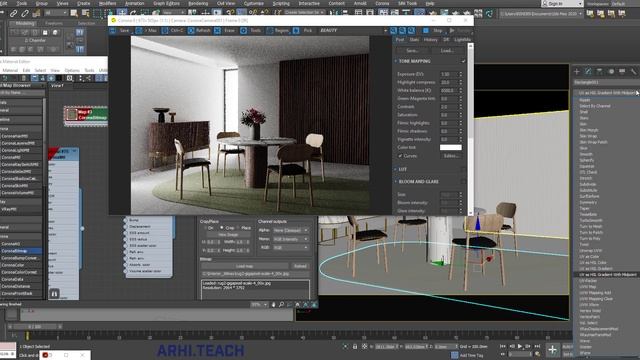The width and height of the screenshot is (640, 360).
Task: Open the Sign In dropdown
Action: click(x=562, y=3)
